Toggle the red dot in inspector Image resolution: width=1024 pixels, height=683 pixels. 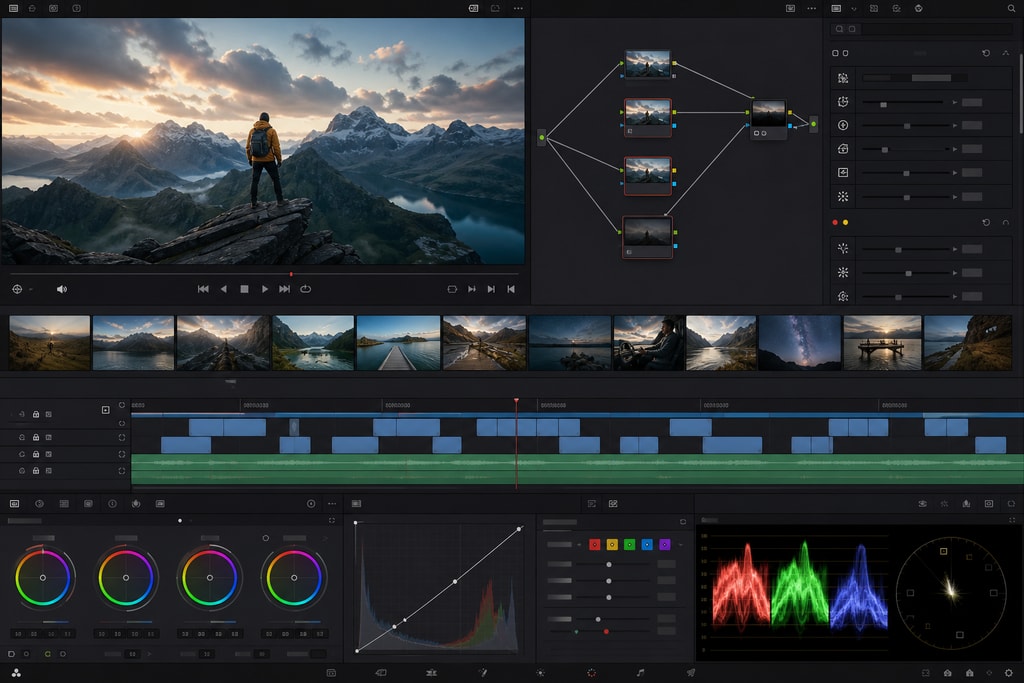835,223
